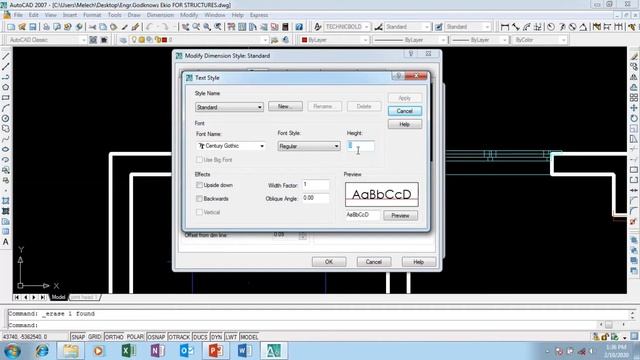Switch to the Model tab
Viewport: 640px width, 360px height.
click(58, 297)
